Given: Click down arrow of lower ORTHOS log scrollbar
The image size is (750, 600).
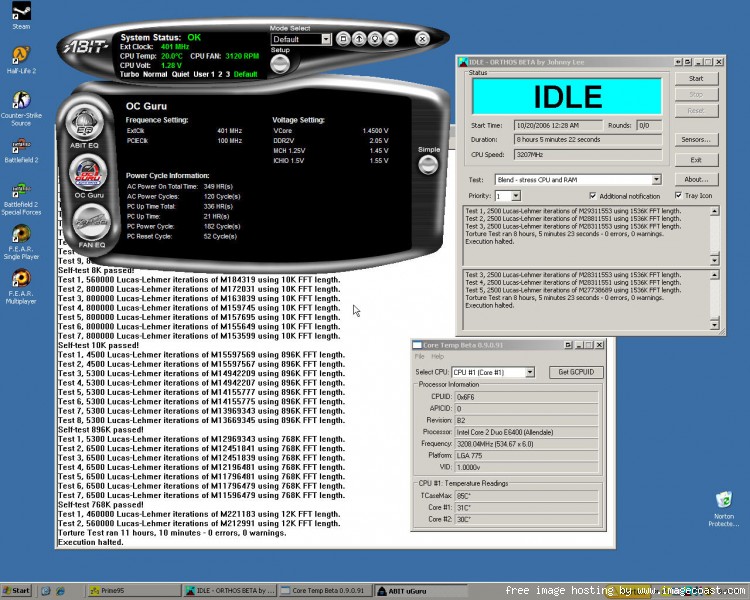Looking at the screenshot, I should (714, 325).
